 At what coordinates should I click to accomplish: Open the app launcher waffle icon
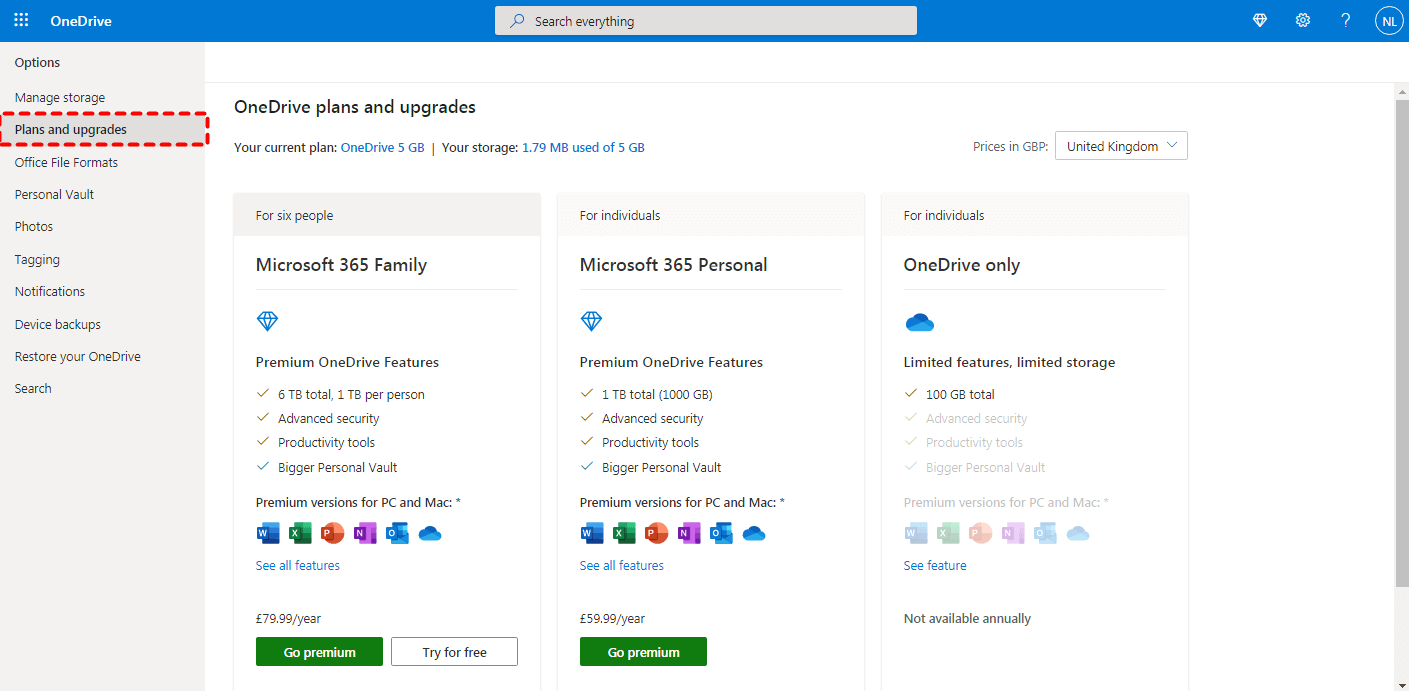21,21
